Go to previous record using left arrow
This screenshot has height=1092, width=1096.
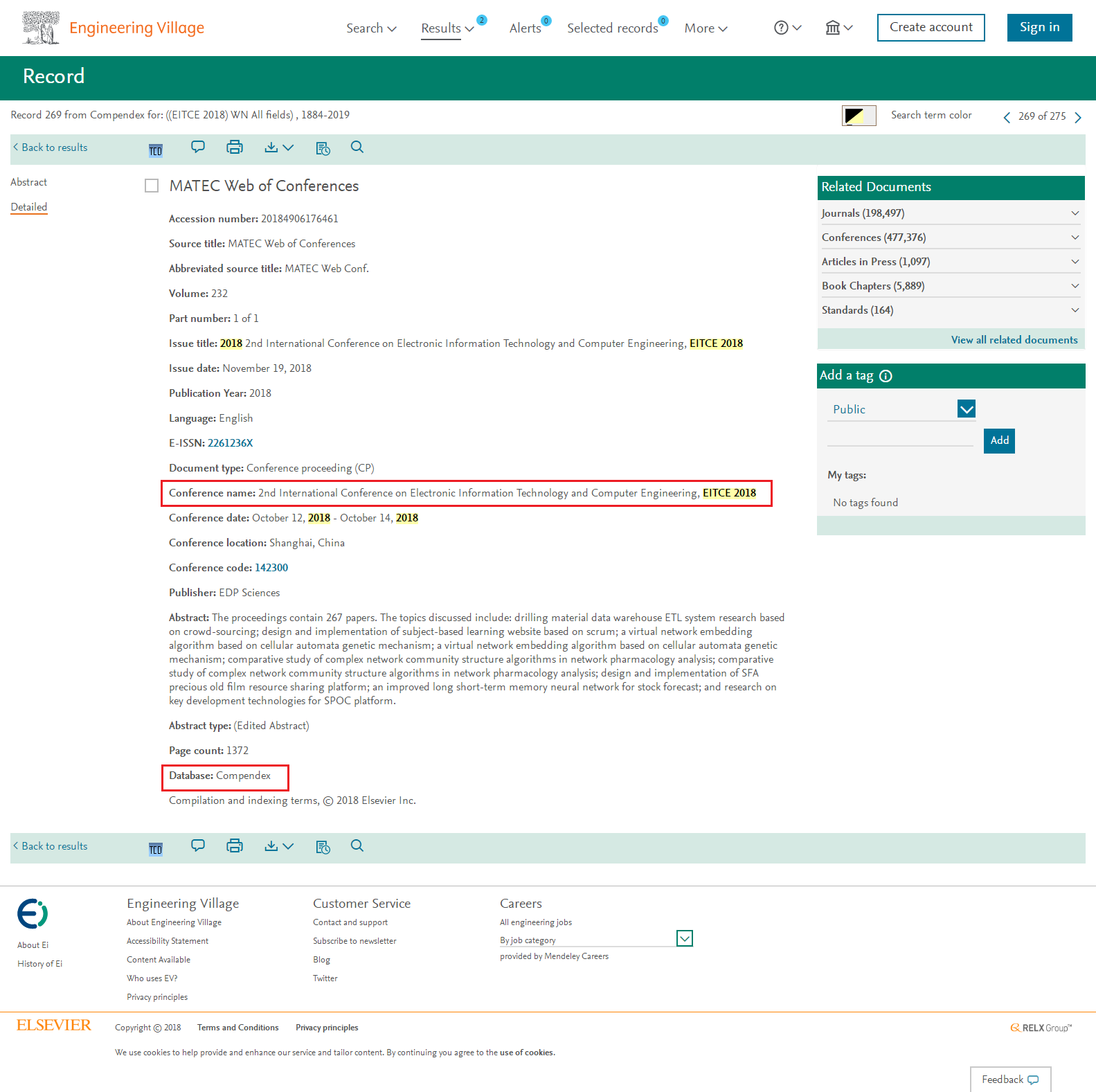[x=1007, y=117]
